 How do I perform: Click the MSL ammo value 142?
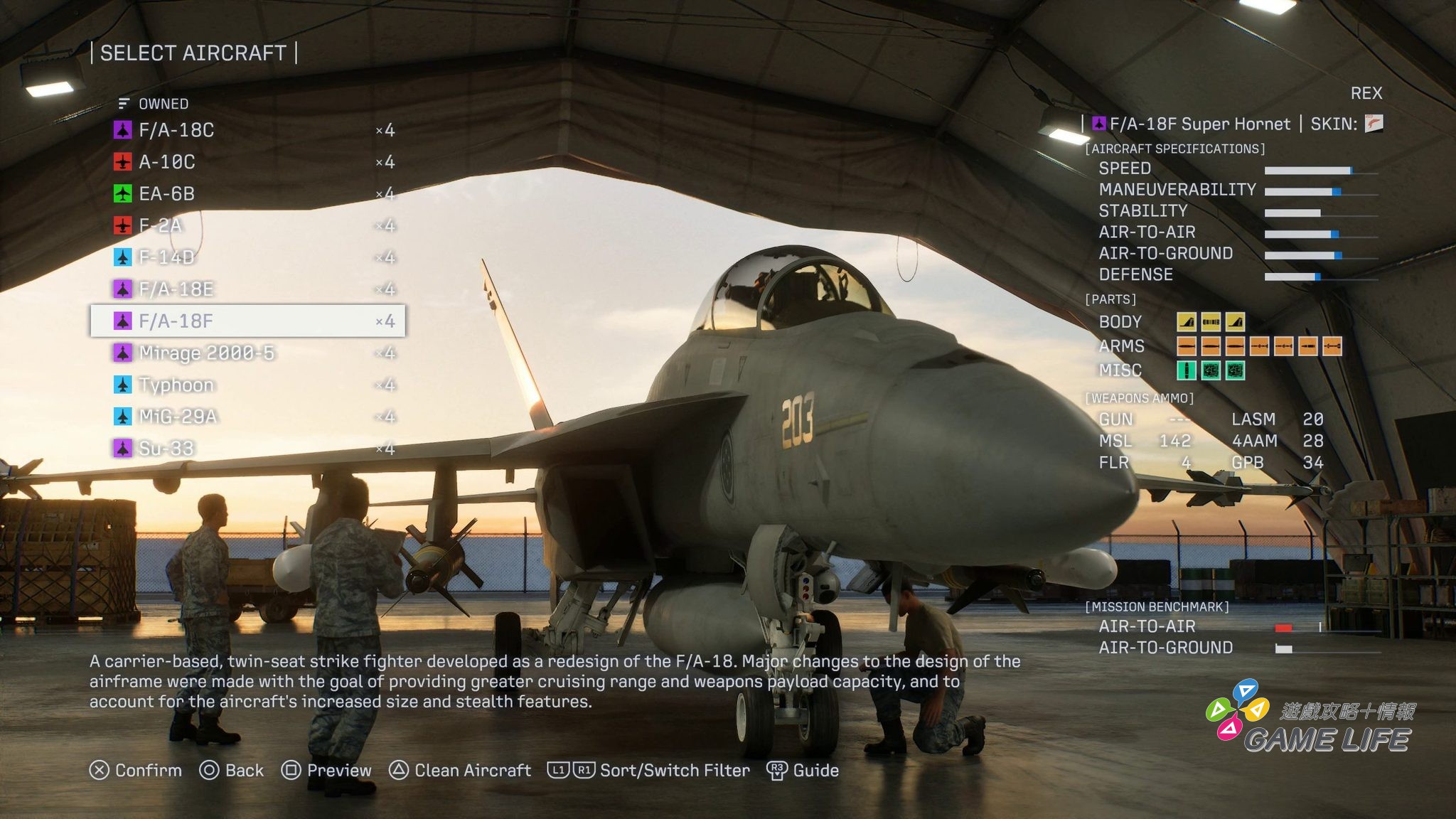1174,441
